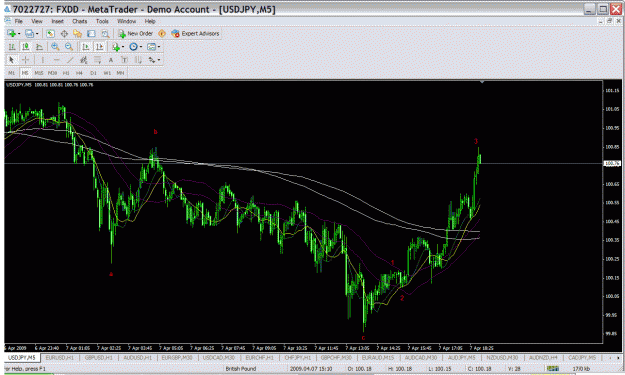Open the Navigator folder icon

click(77, 34)
